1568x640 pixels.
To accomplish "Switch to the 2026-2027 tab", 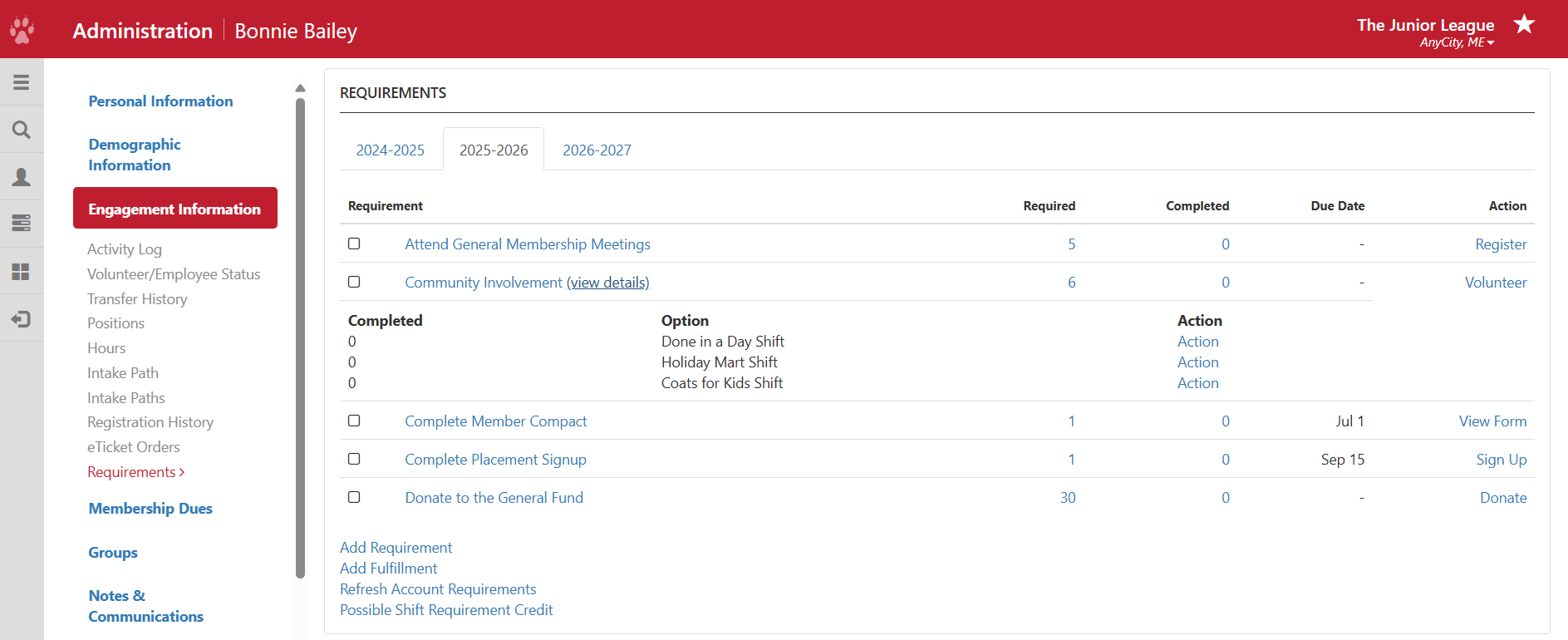I will point(597,150).
